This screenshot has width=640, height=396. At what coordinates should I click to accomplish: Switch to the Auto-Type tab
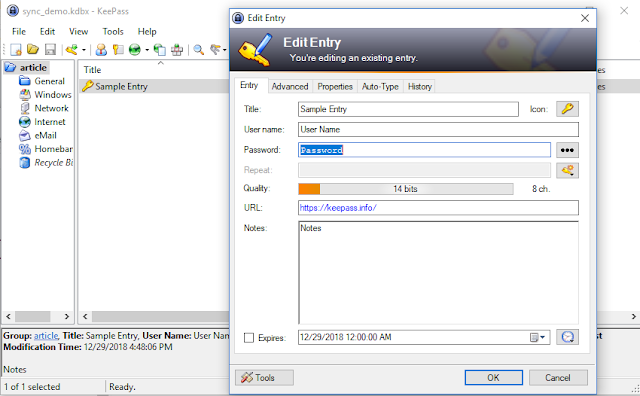(380, 87)
